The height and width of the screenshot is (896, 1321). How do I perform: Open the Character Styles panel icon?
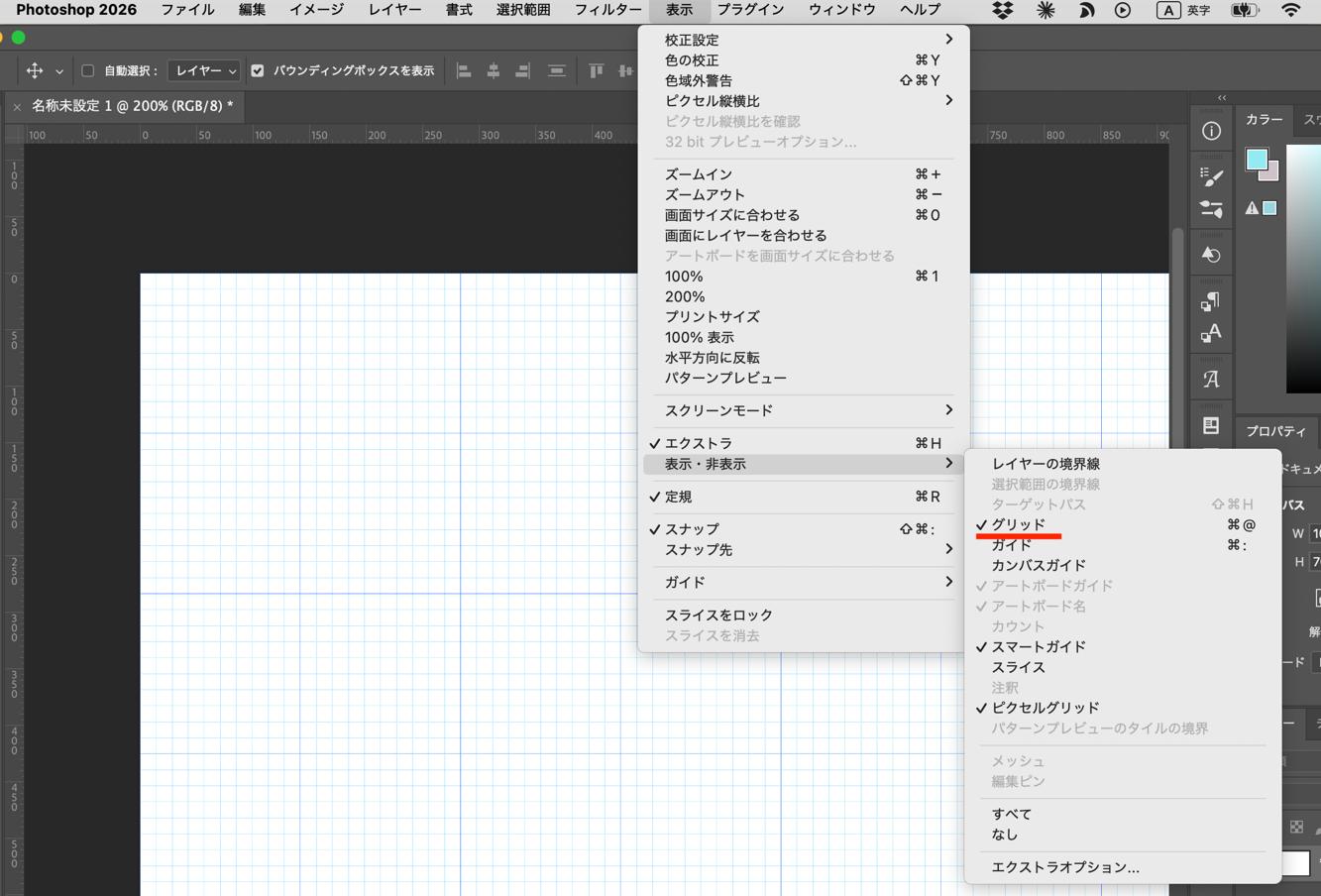(x=1211, y=334)
